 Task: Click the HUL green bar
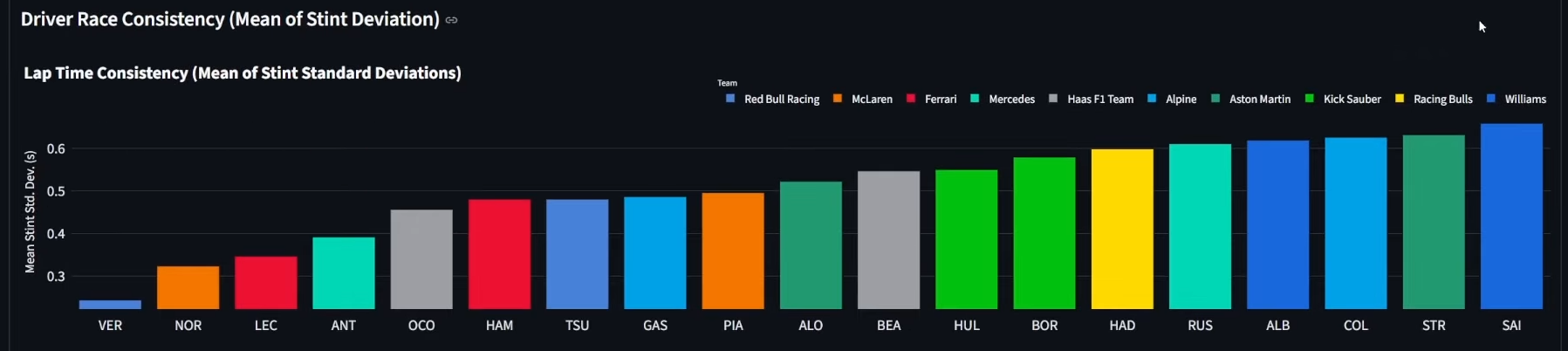tap(966, 239)
